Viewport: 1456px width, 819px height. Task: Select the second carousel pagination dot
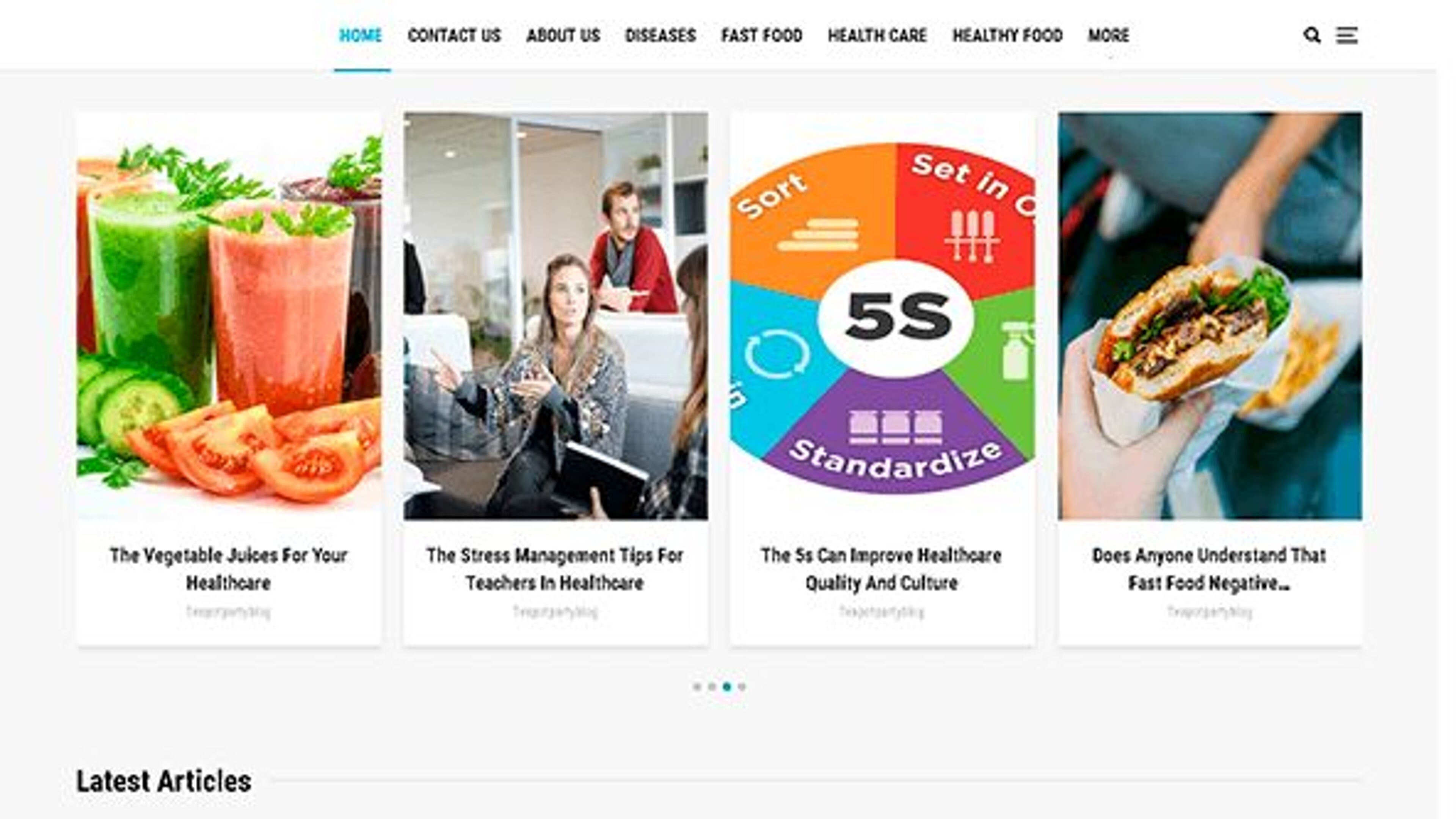coord(712,687)
